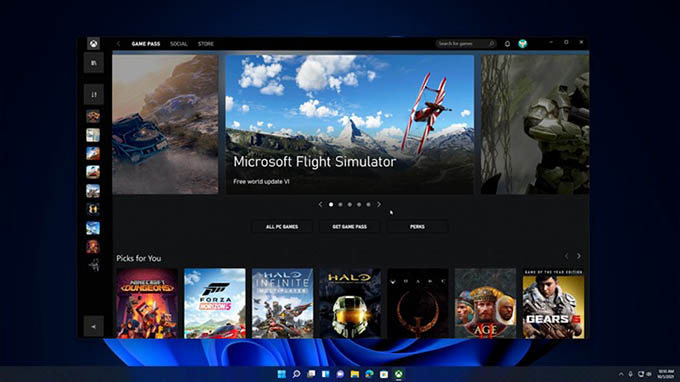Select the fifth carousel page dot
The width and height of the screenshot is (680, 382).
pos(368,204)
